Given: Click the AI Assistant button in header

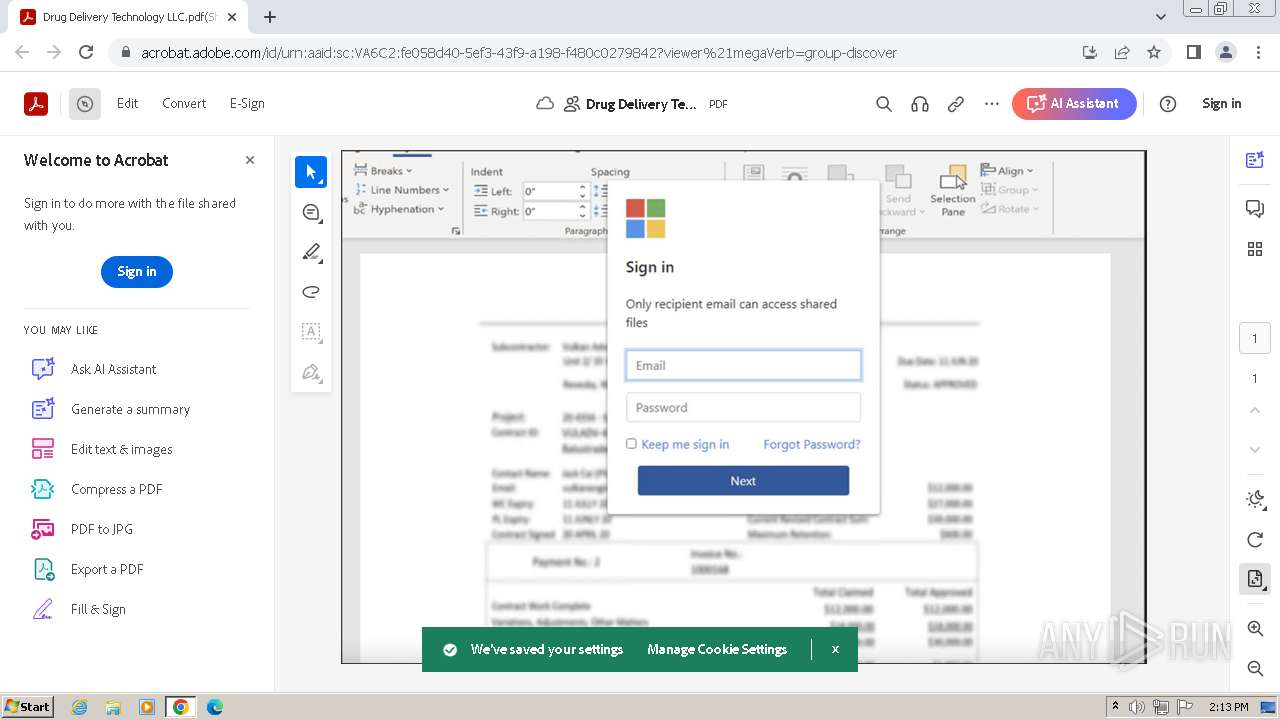Looking at the screenshot, I should 1074,104.
